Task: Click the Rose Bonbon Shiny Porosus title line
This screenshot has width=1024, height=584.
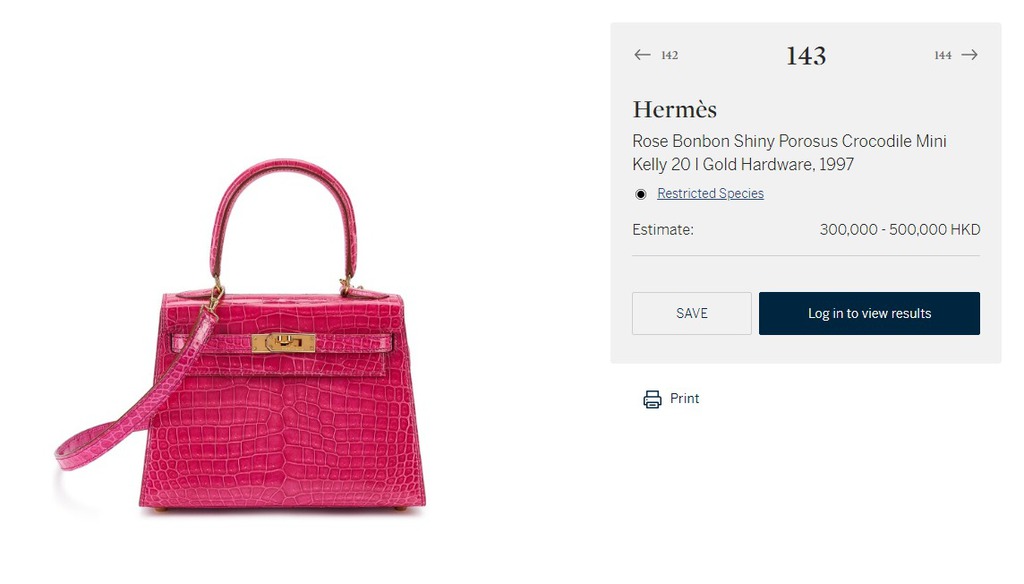Action: [789, 141]
